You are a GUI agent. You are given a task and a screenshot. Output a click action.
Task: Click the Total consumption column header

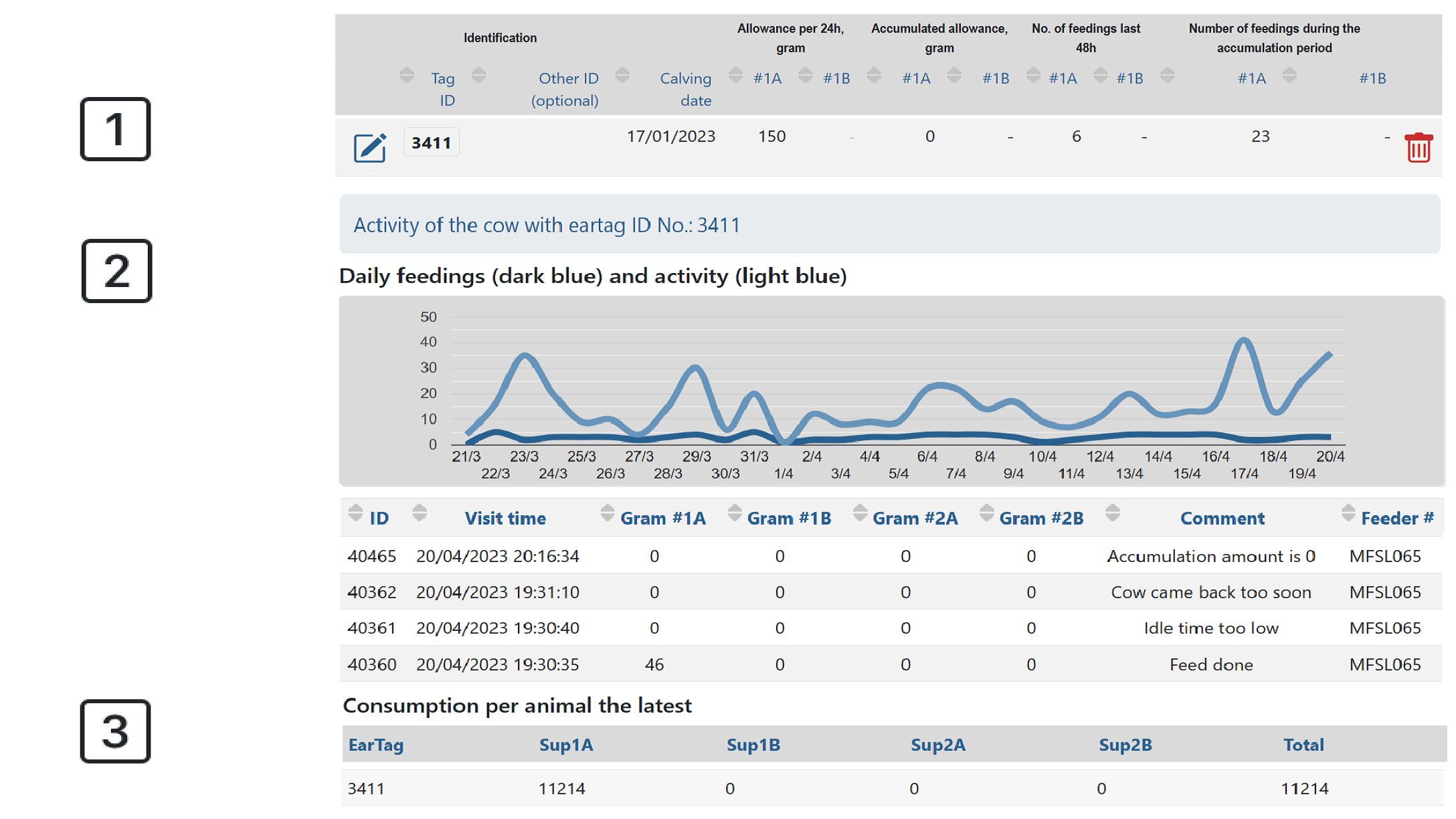click(1303, 745)
